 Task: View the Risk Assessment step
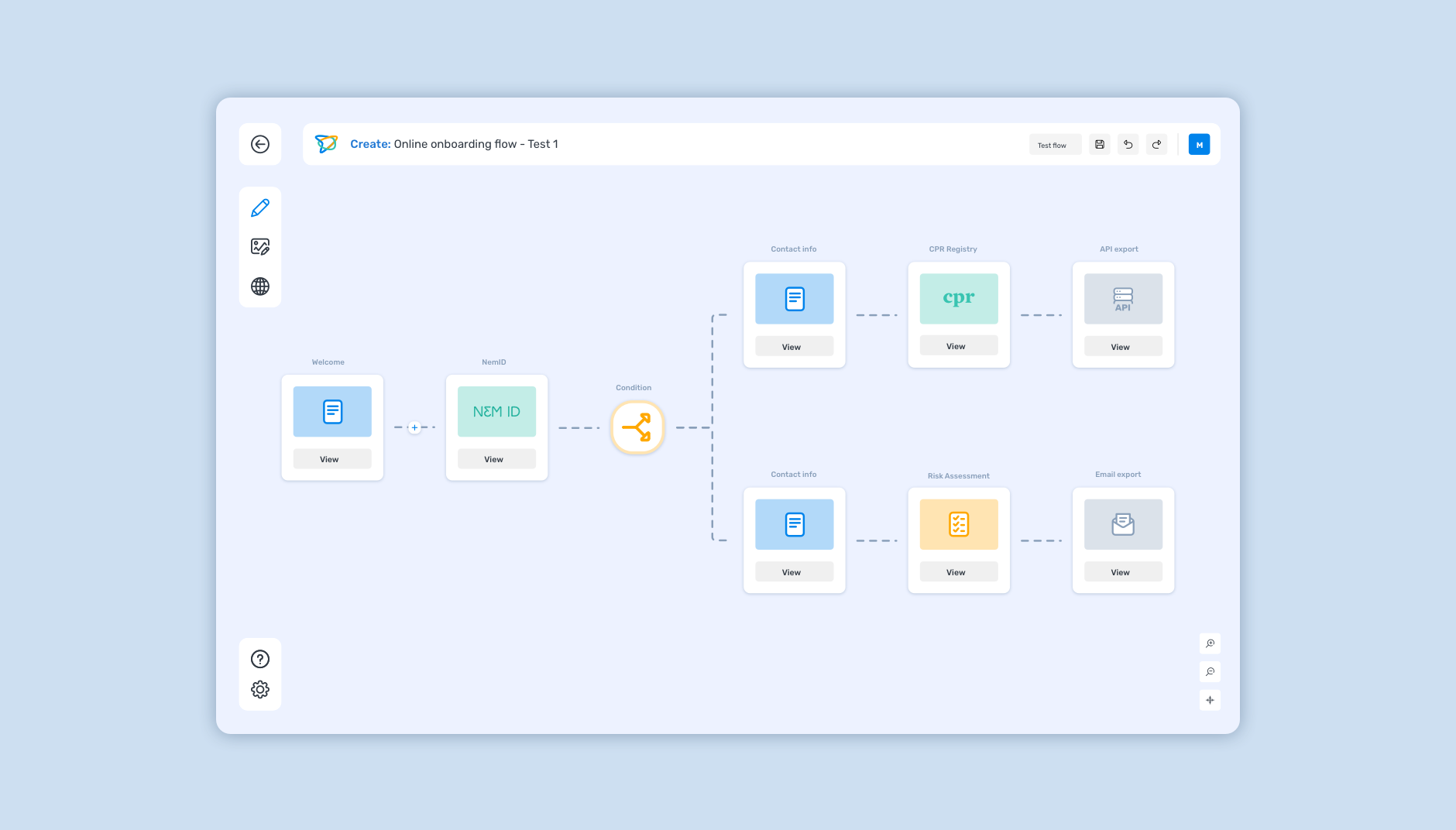tap(959, 571)
